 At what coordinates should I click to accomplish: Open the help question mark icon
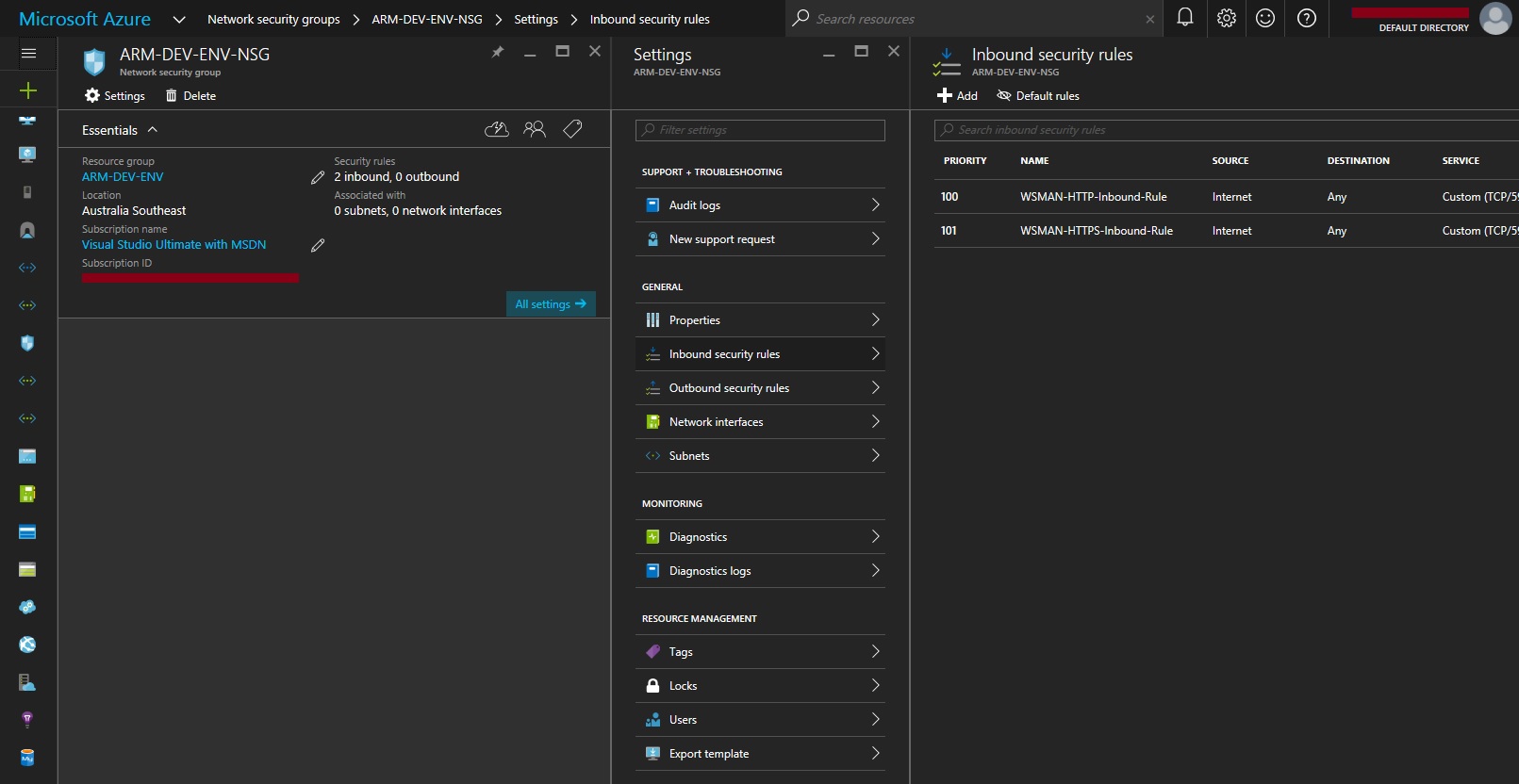(1307, 18)
